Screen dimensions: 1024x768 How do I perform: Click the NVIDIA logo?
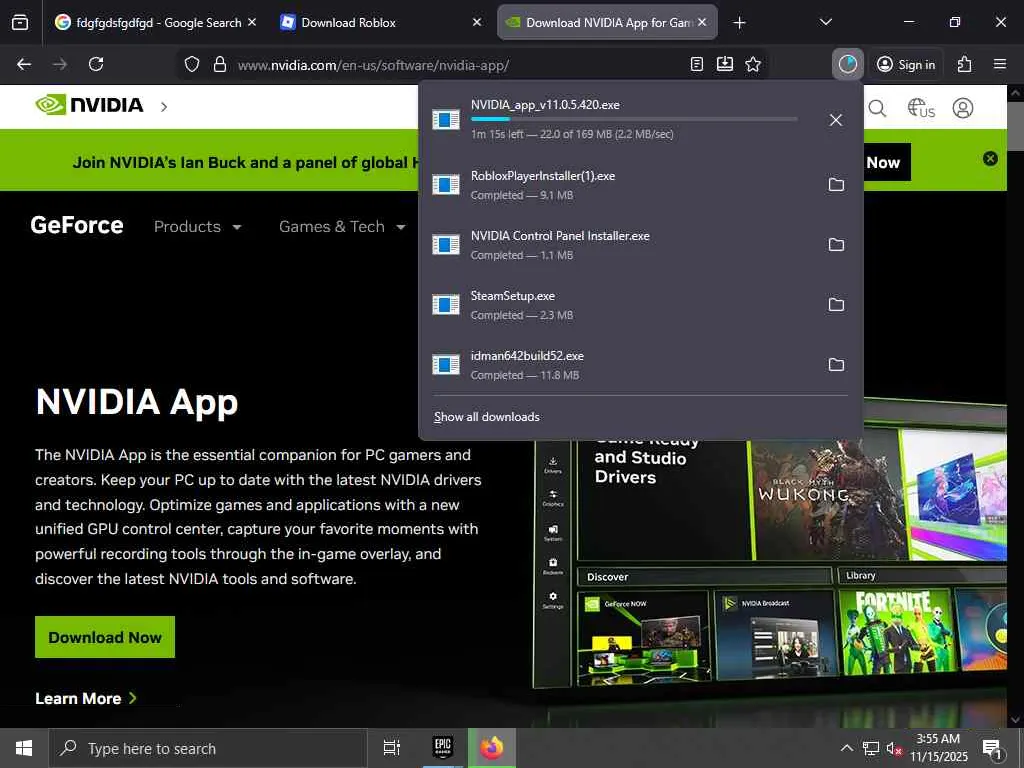[89, 104]
